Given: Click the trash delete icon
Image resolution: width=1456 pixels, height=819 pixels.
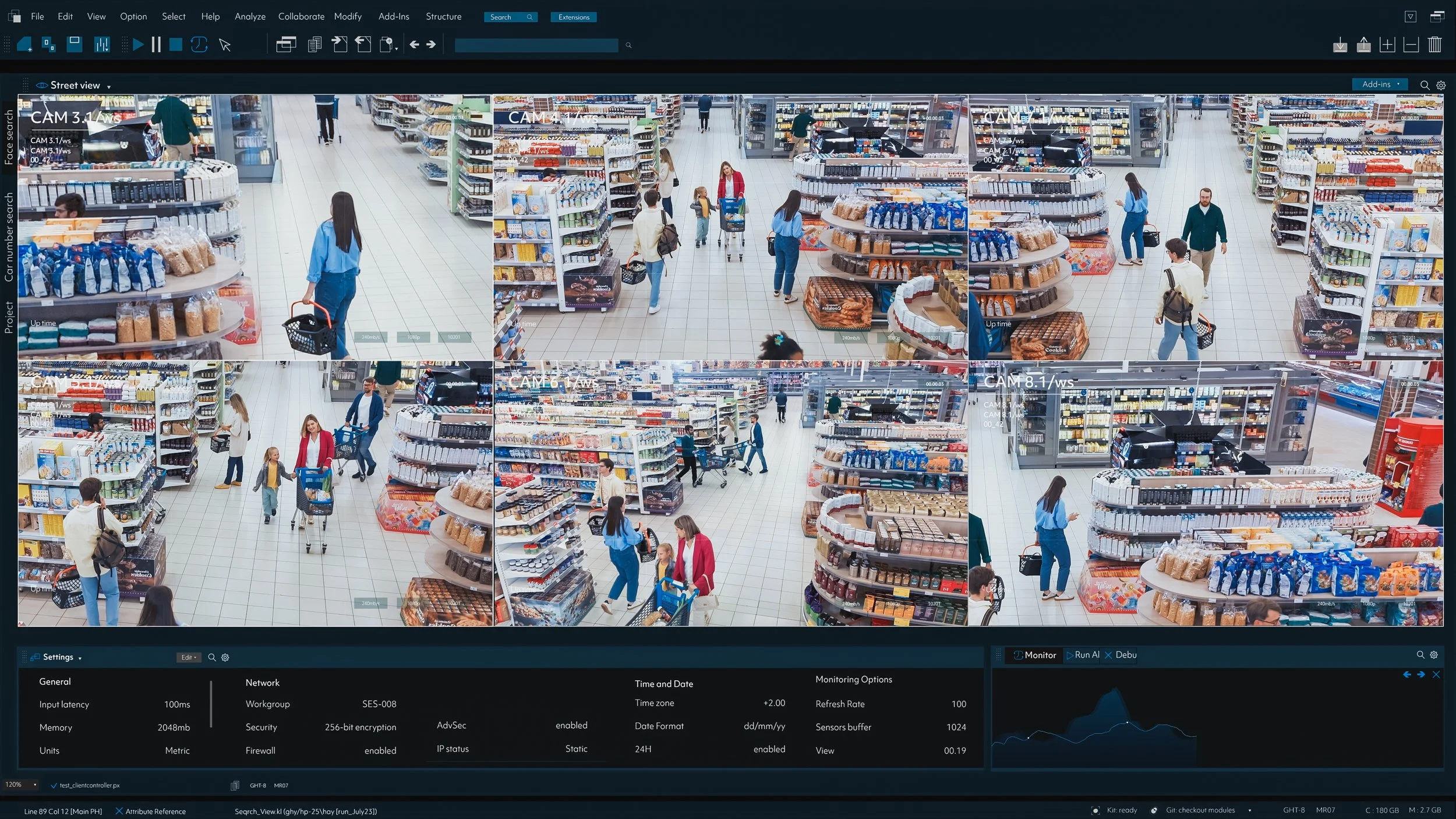Looking at the screenshot, I should pyautogui.click(x=1435, y=45).
